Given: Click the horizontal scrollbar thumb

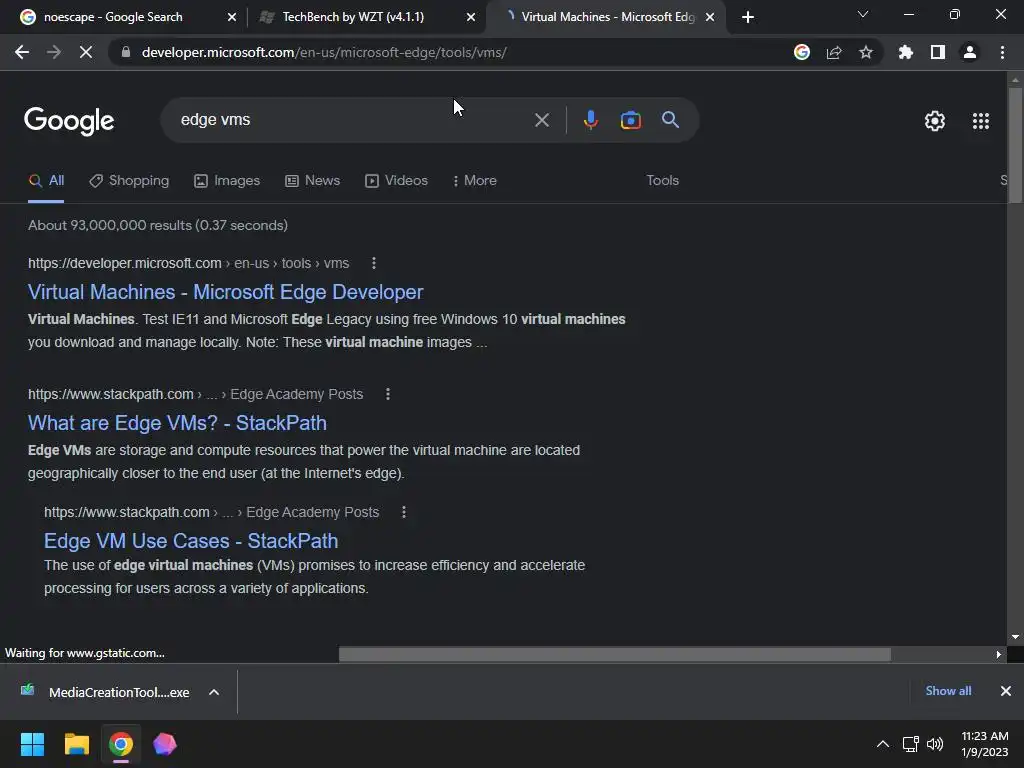Looking at the screenshot, I should point(615,654).
